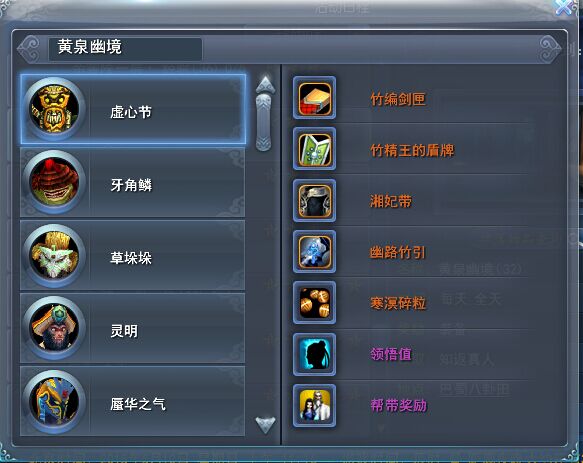
Task: Click the 牙角鳞 red monster portrait
Action: [x=54, y=182]
